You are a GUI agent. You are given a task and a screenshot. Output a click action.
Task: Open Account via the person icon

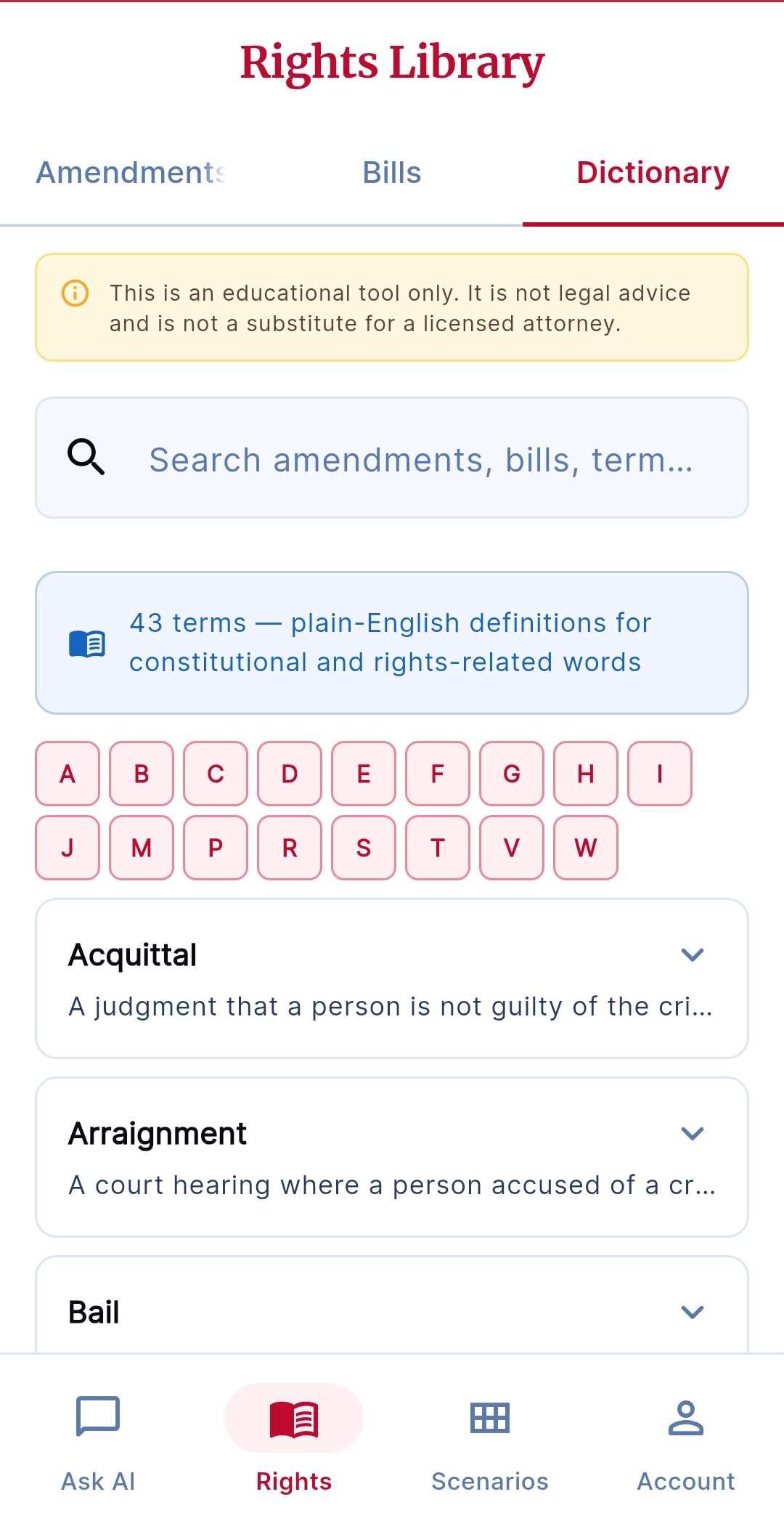coord(685,1416)
